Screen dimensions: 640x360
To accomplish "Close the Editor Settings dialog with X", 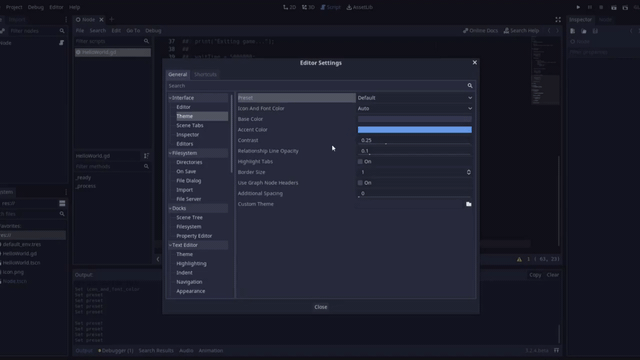I will point(474,62).
